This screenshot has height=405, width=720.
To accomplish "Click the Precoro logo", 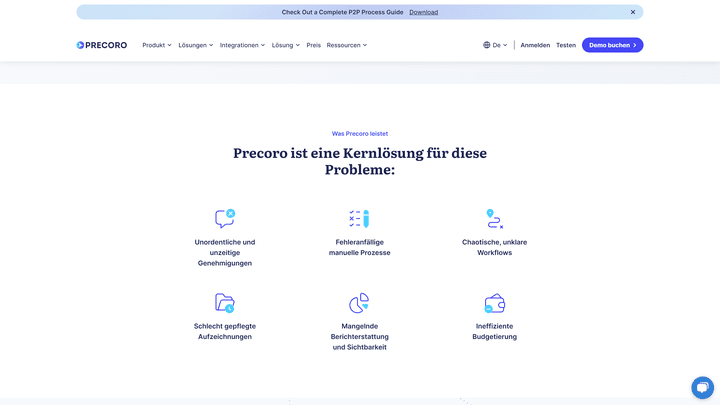I will (101, 45).
